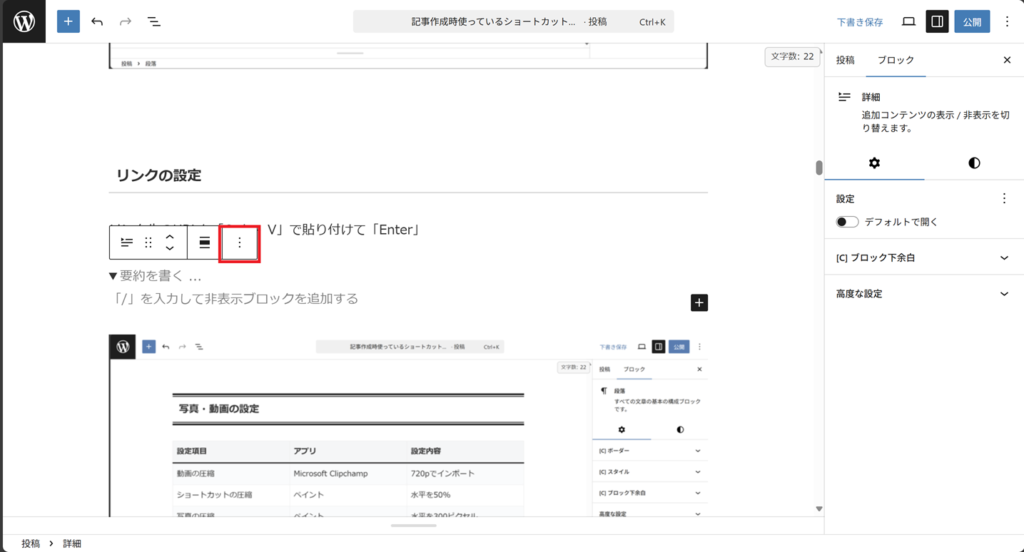Expand the 高度な設定 section
Image resolution: width=1024 pixels, height=552 pixels.
[1004, 294]
